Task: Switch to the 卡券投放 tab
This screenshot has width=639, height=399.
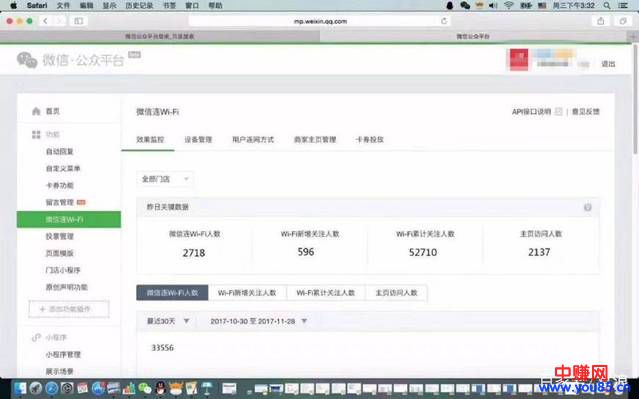Action: [x=370, y=139]
